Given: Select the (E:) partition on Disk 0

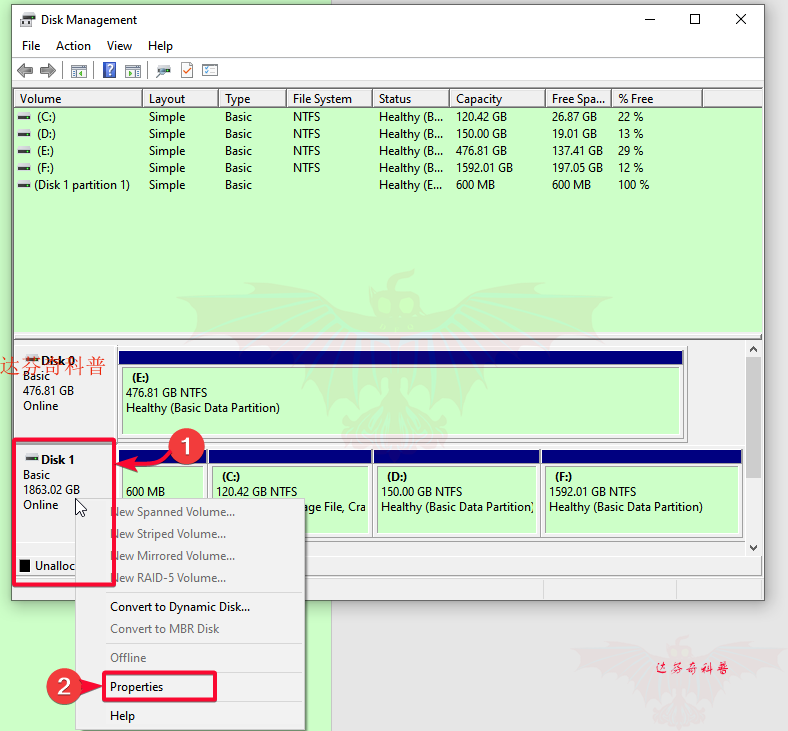Looking at the screenshot, I should point(400,400).
